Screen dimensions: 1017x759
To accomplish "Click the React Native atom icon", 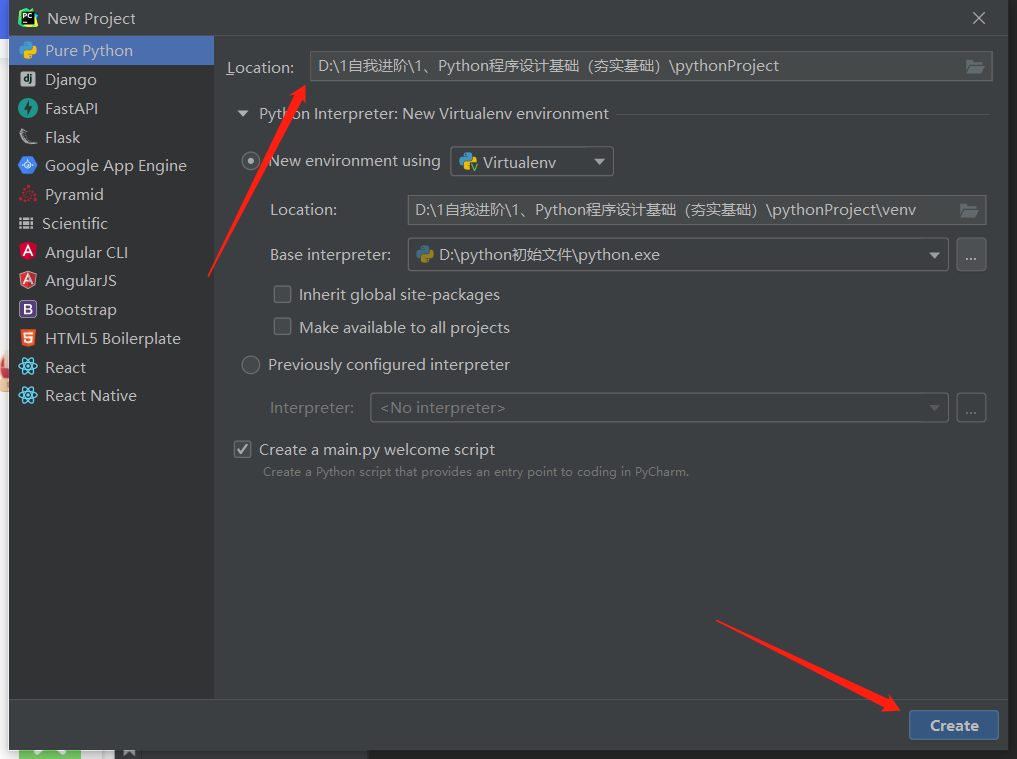I will coord(28,395).
